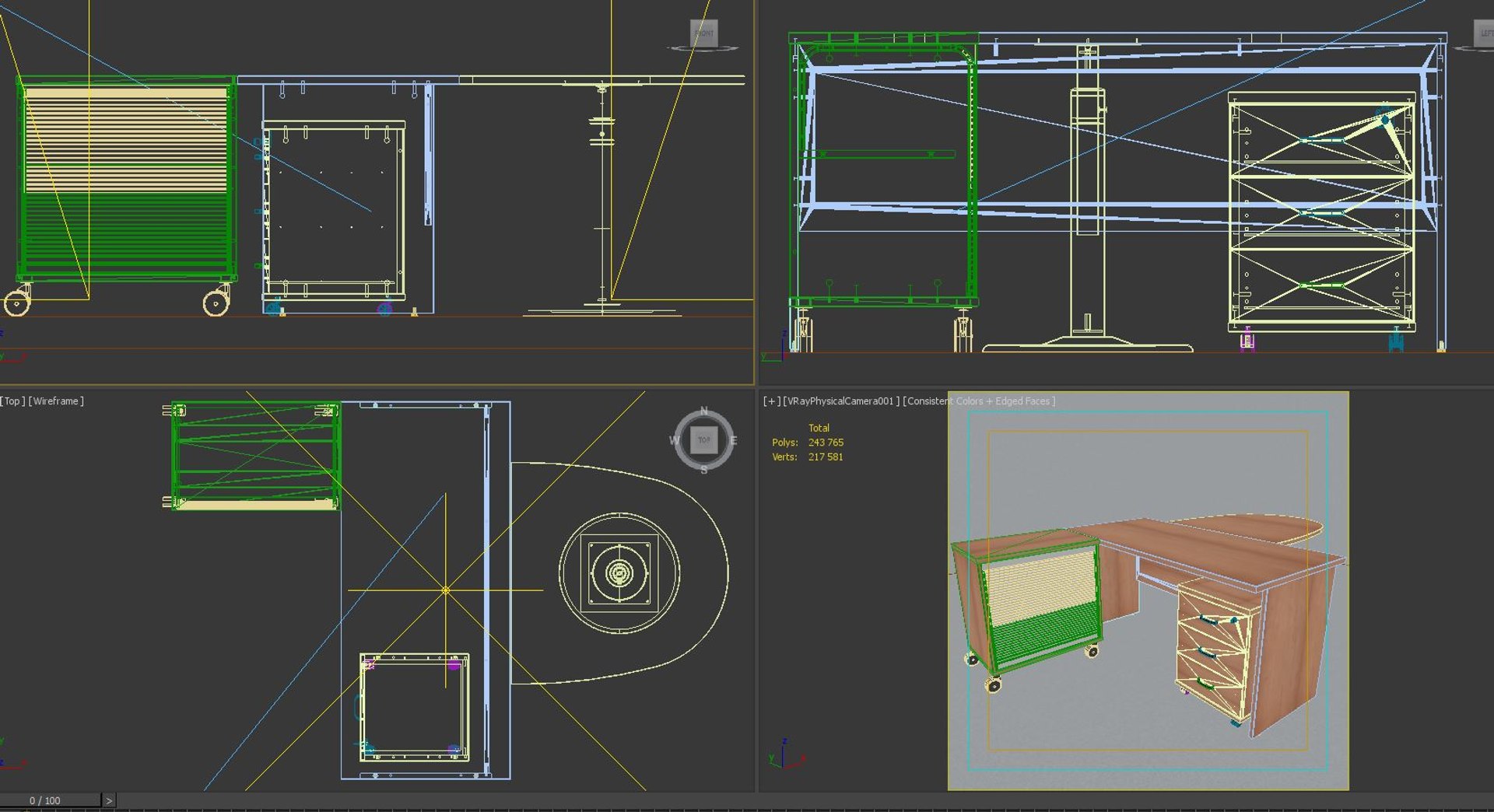Open the [VRayPhysicalCamera001] view menu

pos(840,401)
